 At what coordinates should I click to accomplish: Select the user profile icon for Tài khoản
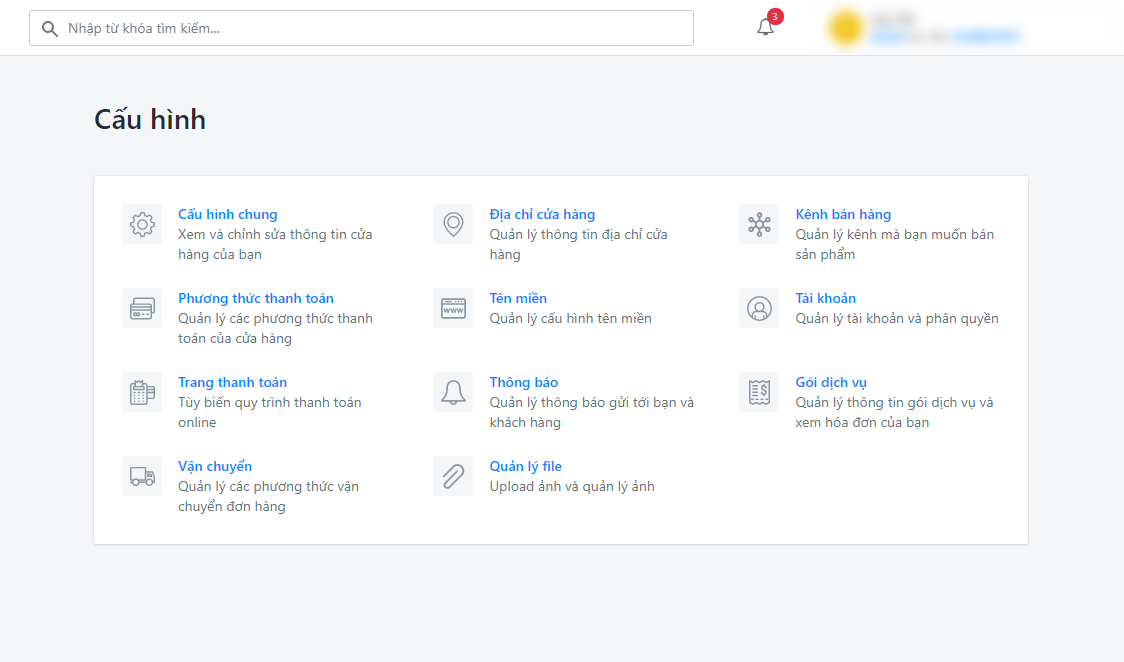(758, 308)
